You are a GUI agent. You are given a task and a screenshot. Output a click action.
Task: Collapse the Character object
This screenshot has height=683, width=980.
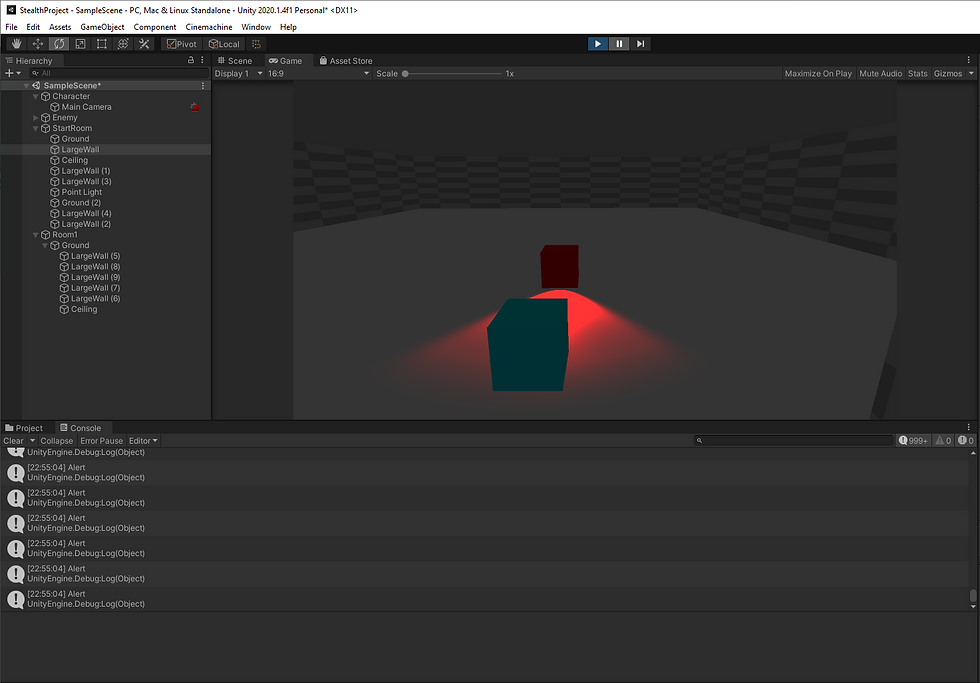(36, 96)
